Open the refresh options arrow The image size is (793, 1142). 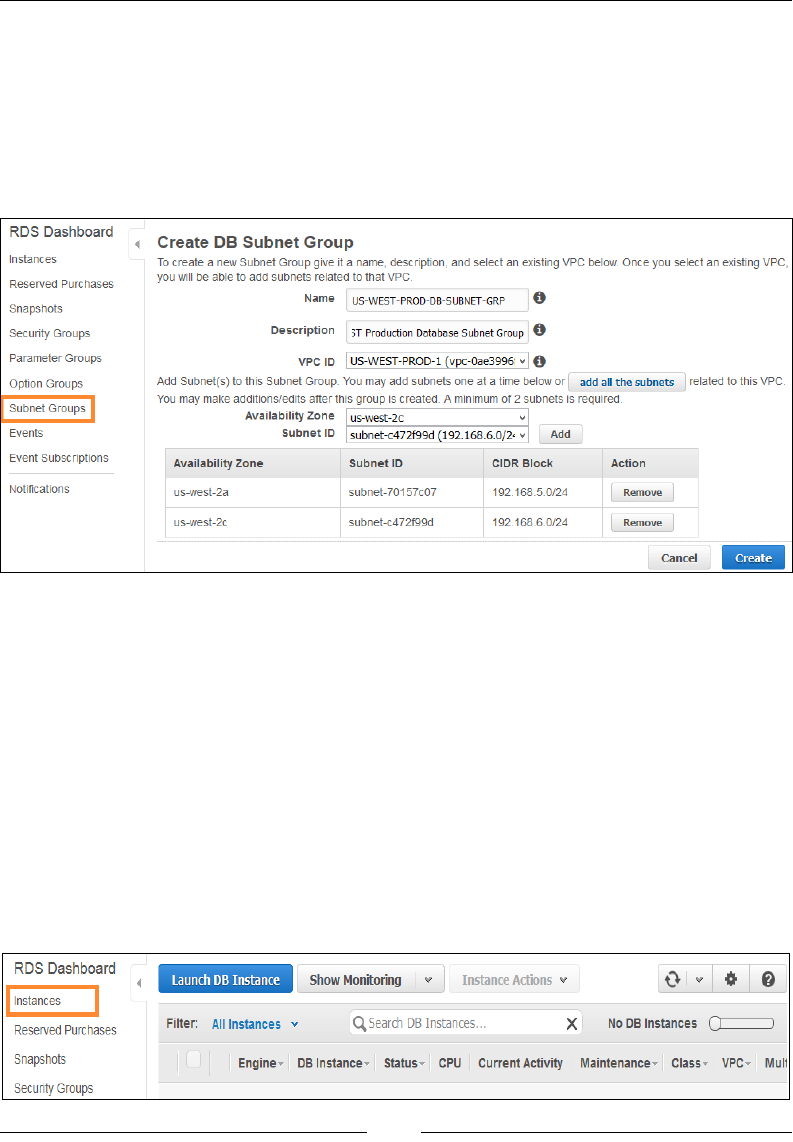click(x=699, y=980)
